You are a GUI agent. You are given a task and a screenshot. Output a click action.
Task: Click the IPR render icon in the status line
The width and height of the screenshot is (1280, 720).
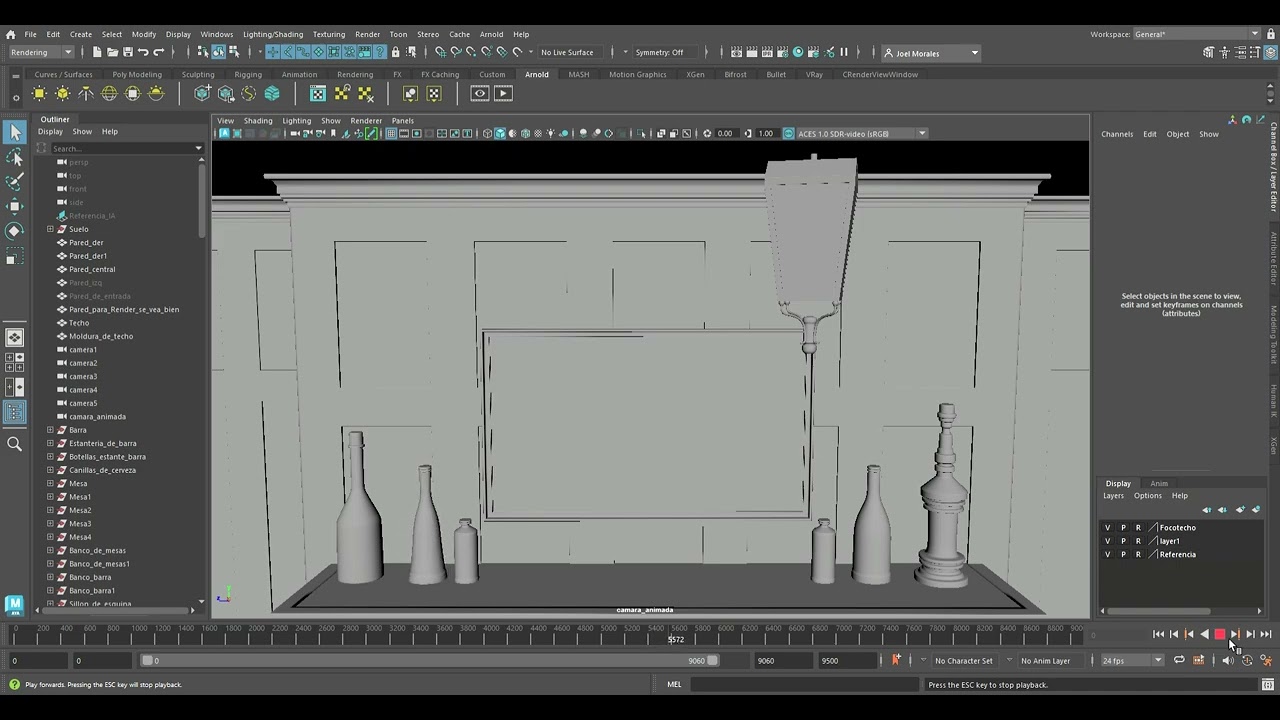coord(766,52)
